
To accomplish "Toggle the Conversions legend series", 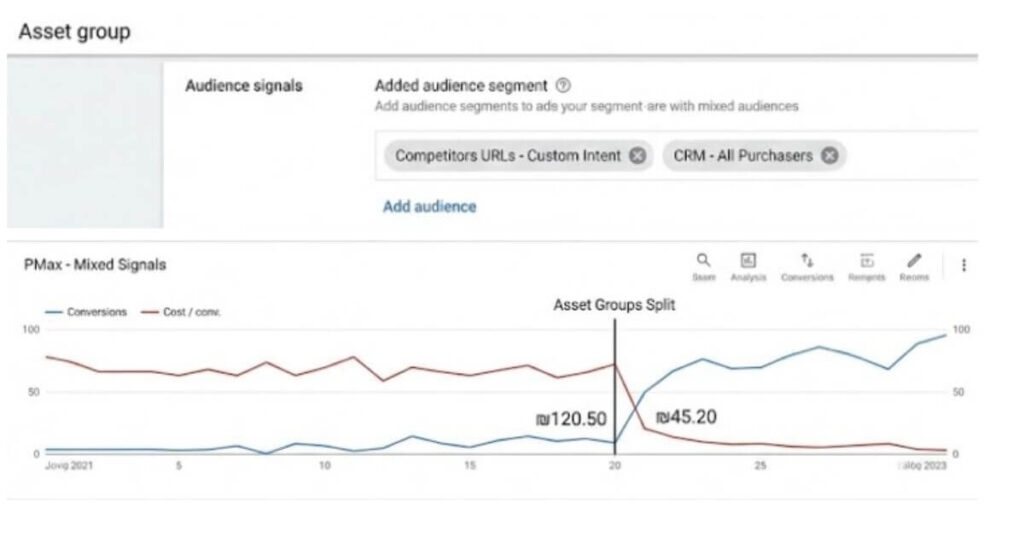I will [88, 312].
